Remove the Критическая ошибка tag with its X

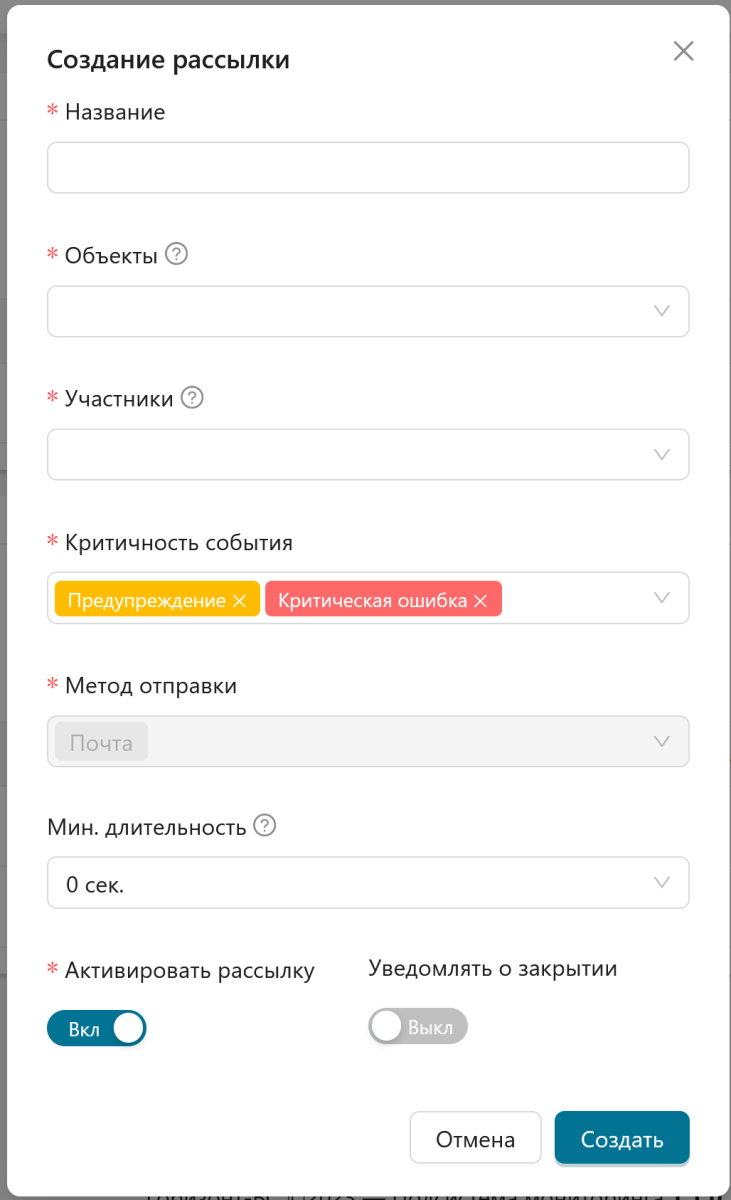pos(480,601)
